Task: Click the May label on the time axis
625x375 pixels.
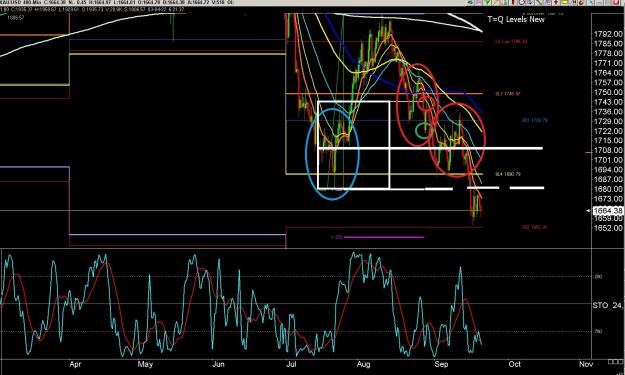Action: (145, 364)
